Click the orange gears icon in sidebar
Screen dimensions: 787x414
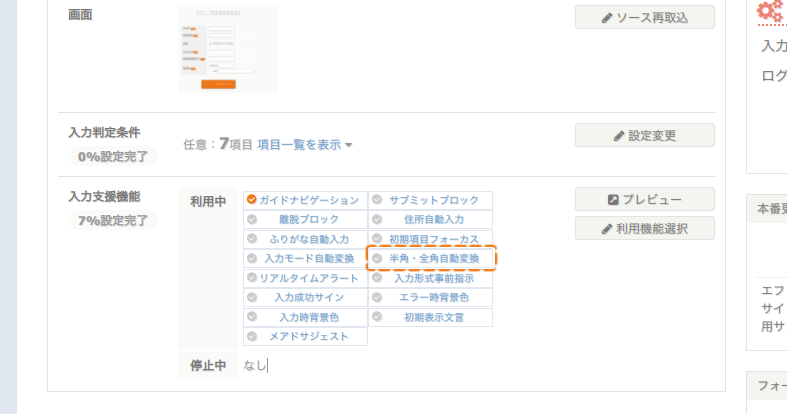771,12
